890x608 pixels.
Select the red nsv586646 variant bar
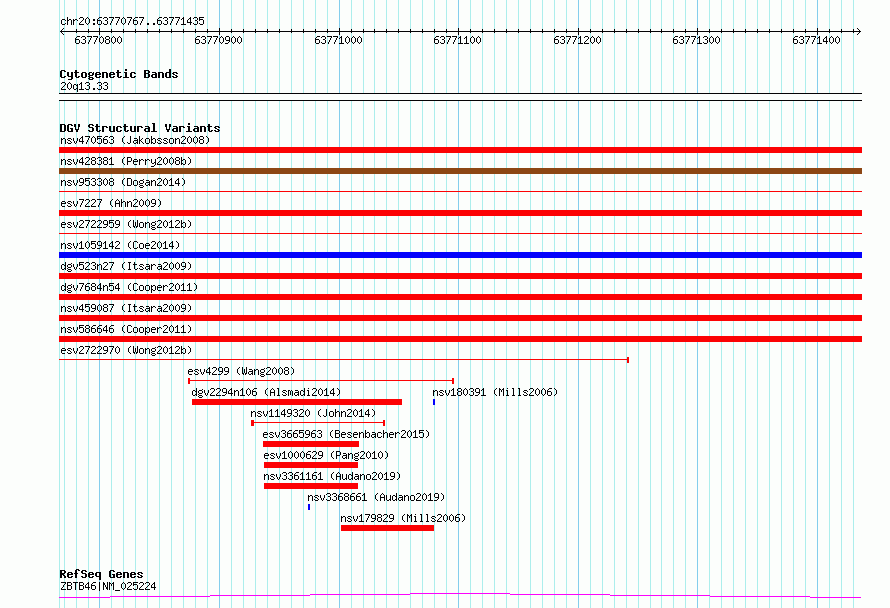[460, 339]
